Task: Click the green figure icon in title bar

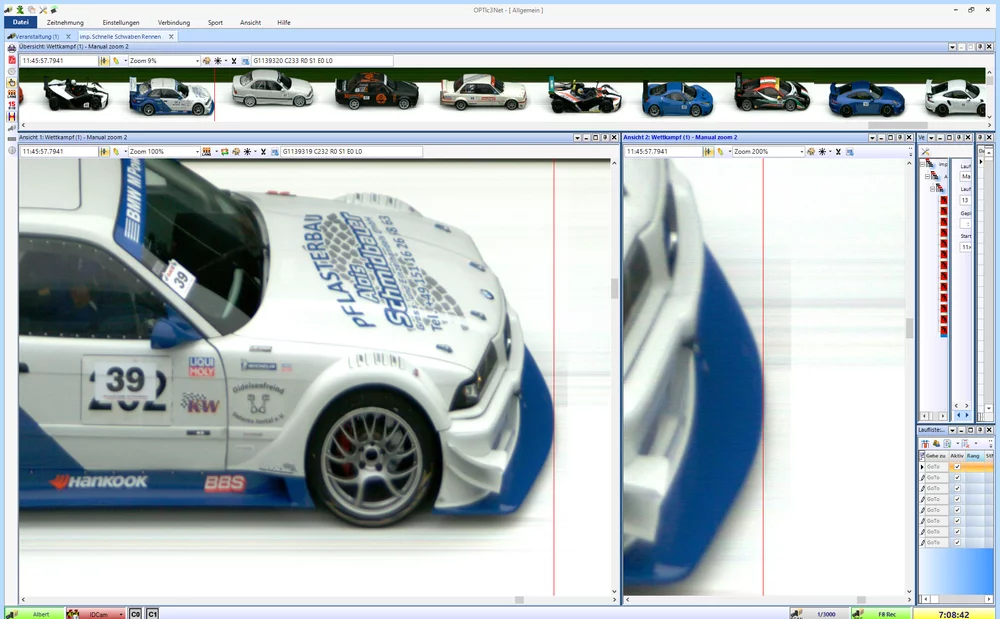Action: 20,10
